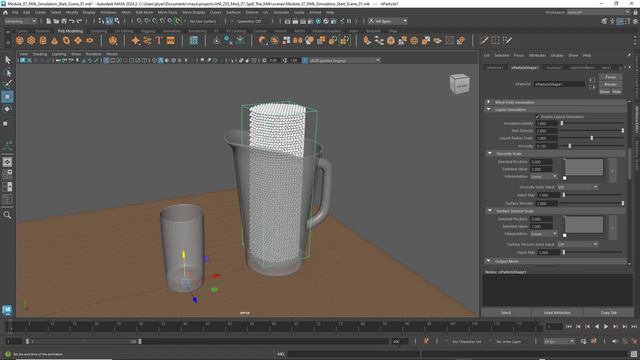This screenshot has height=360, width=640.
Task: Uncheck Enable Liquid Simulation
Action: [x=538, y=117]
